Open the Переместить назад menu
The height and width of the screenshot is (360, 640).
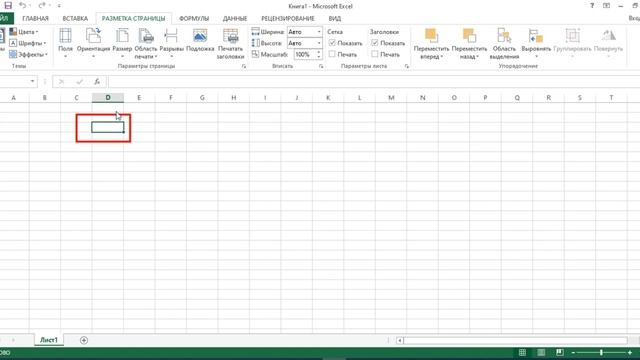pyautogui.click(x=469, y=44)
